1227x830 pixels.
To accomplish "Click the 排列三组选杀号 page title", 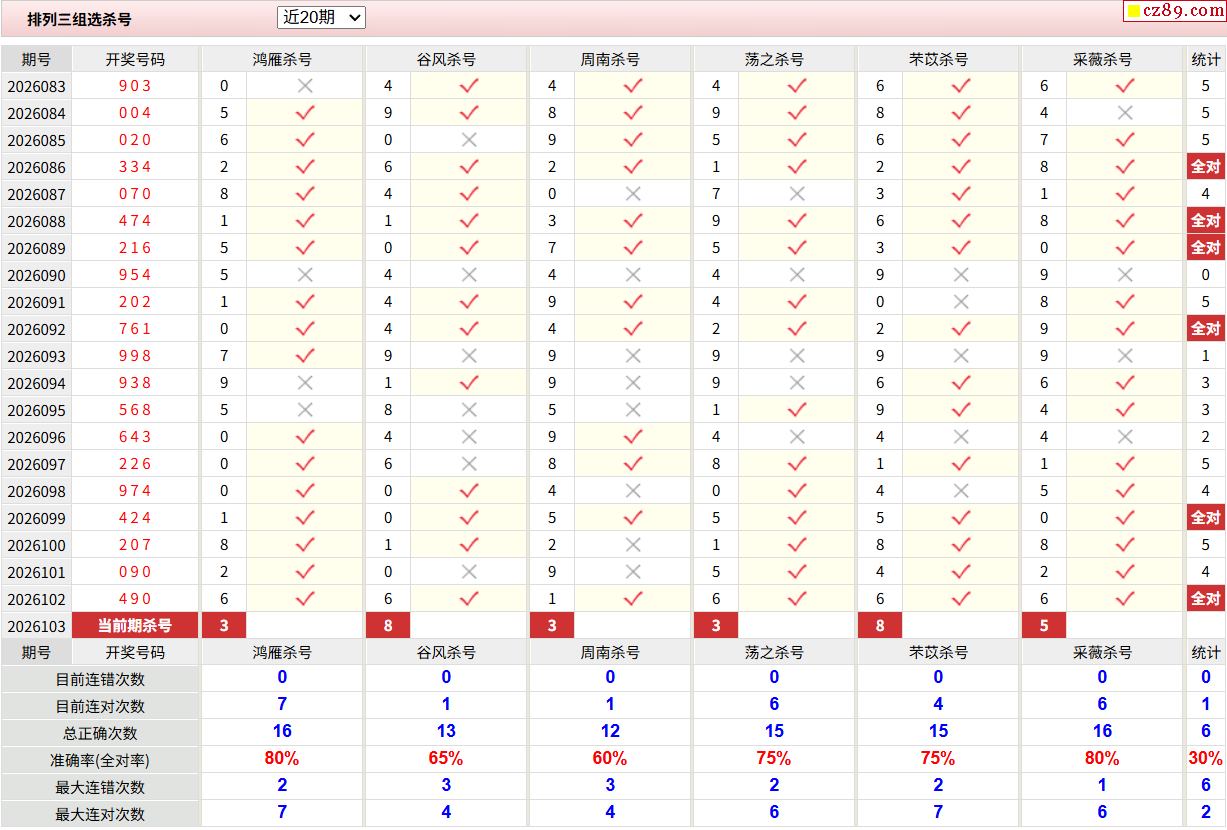I will pos(79,19).
